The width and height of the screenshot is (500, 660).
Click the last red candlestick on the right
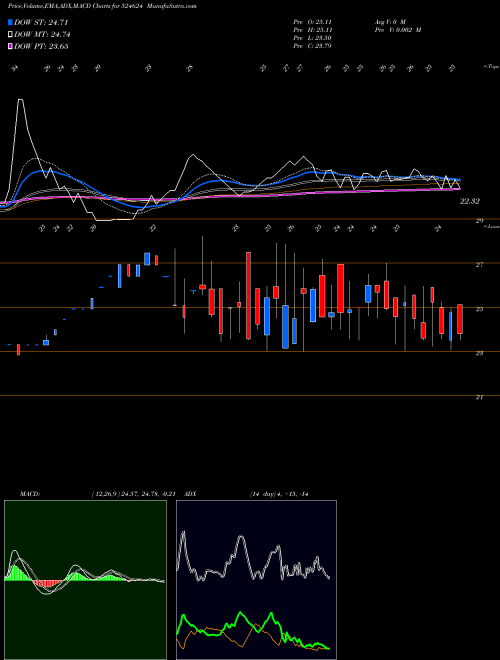coord(460,319)
